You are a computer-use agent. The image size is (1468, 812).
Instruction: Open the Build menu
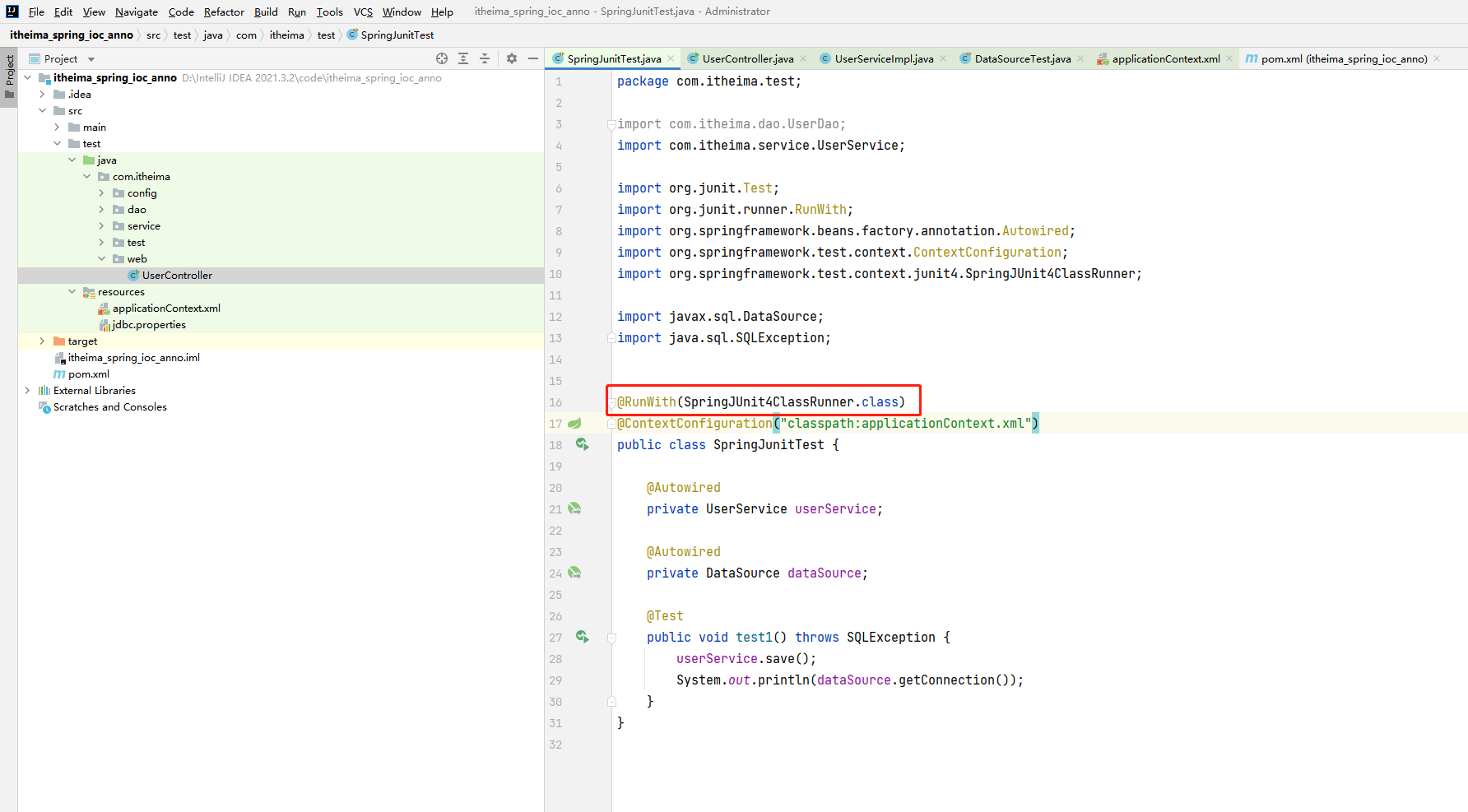(x=266, y=12)
